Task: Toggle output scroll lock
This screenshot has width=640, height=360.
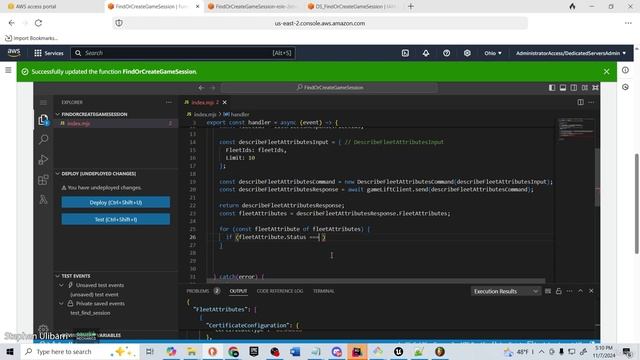Action: click(559, 291)
